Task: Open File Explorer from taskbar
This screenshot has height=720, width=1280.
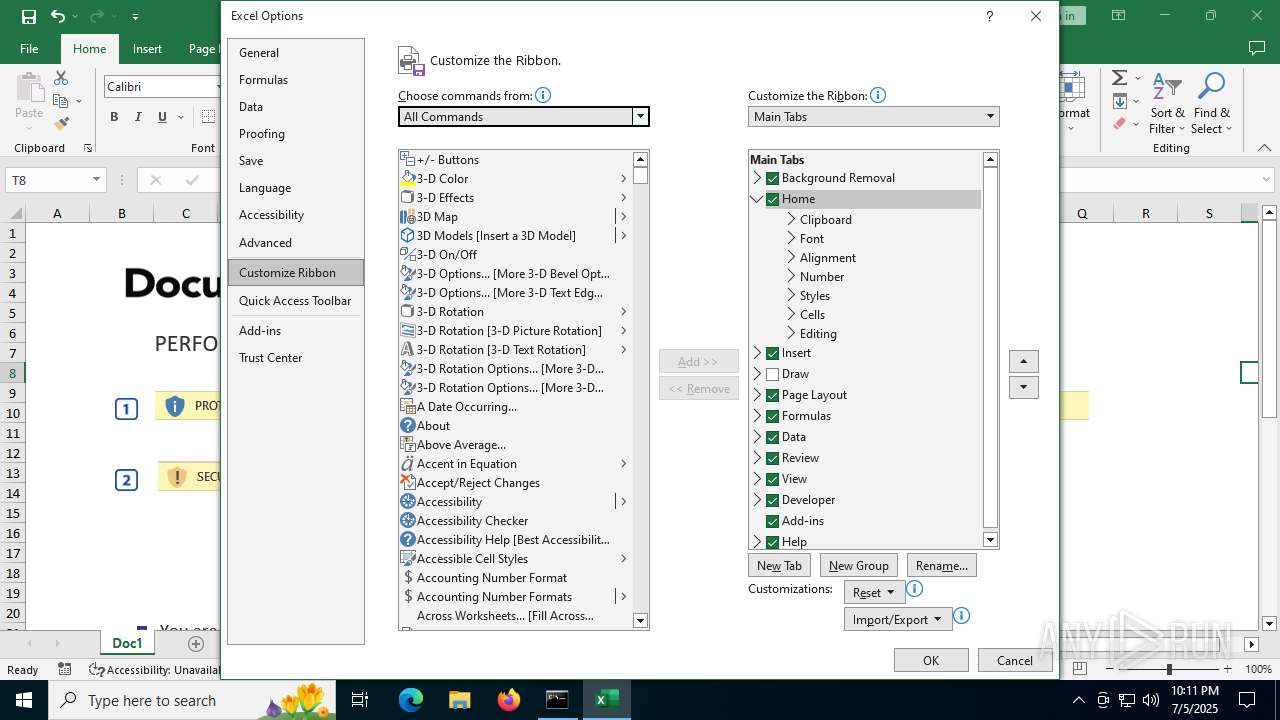Action: (x=459, y=700)
